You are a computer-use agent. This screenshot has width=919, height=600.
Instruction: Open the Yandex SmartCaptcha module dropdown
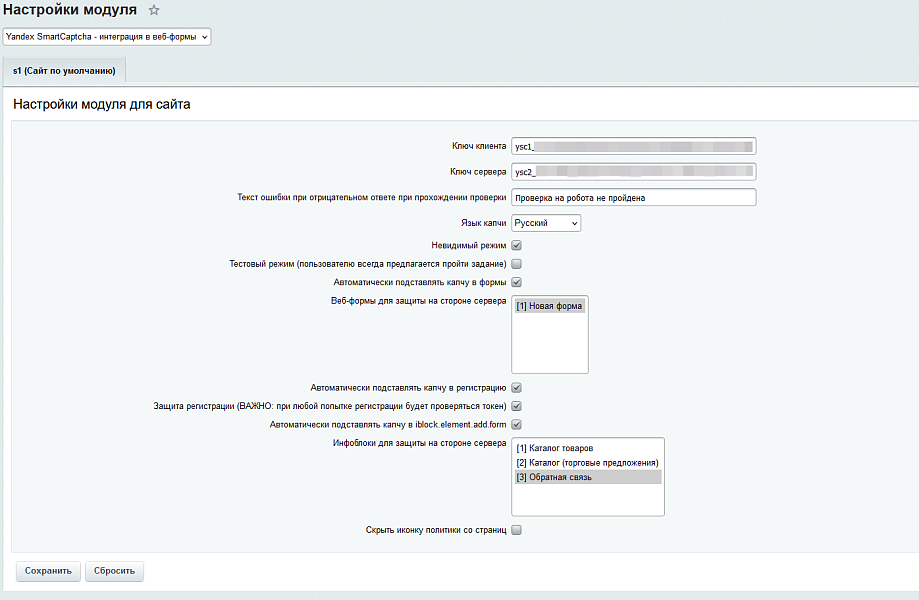coord(107,36)
